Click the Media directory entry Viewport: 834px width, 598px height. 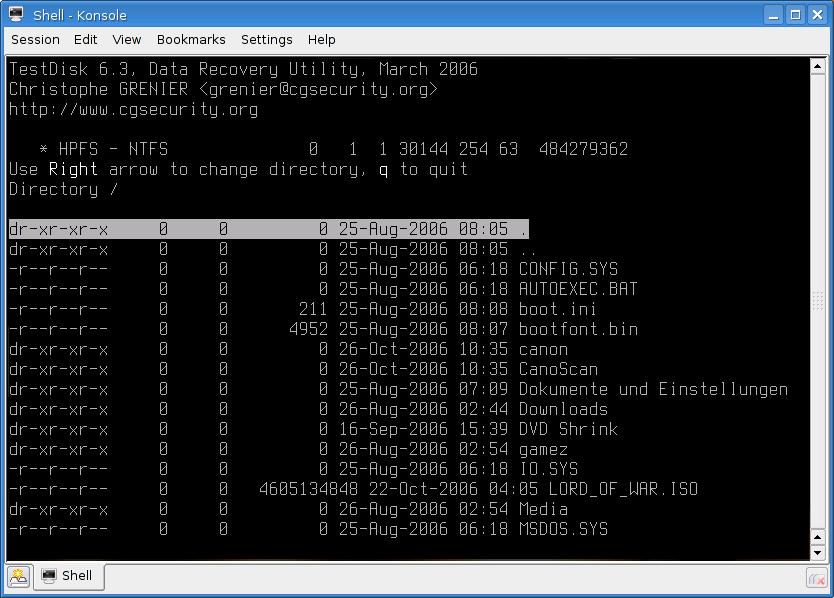click(288, 510)
